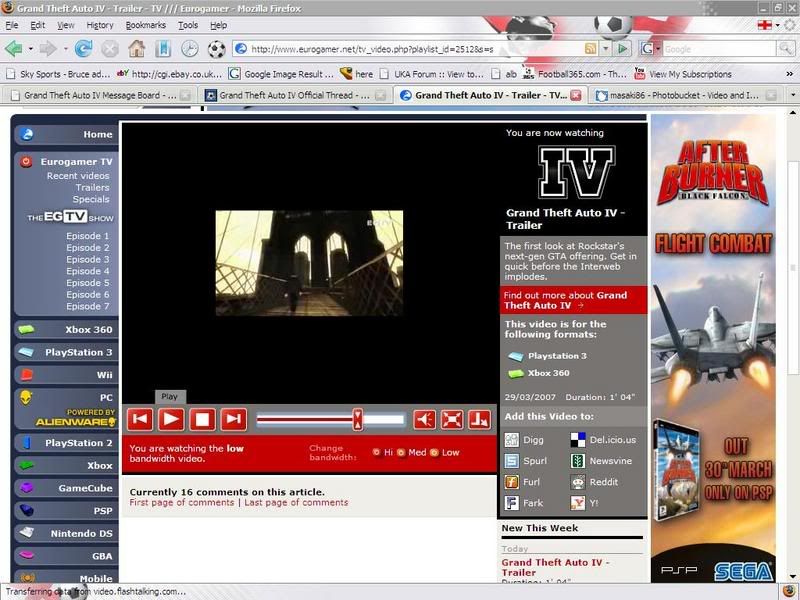Share video on Furl
The width and height of the screenshot is (800, 600).
[522, 482]
